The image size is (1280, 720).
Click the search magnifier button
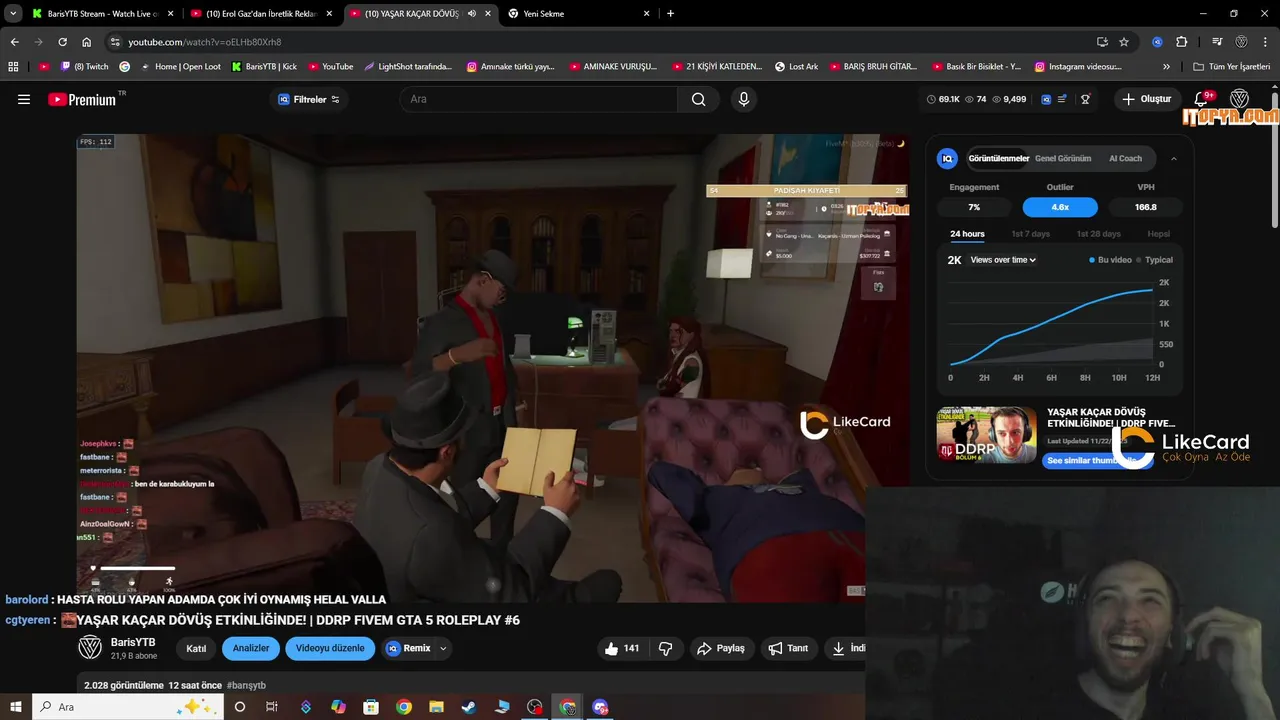tap(698, 99)
